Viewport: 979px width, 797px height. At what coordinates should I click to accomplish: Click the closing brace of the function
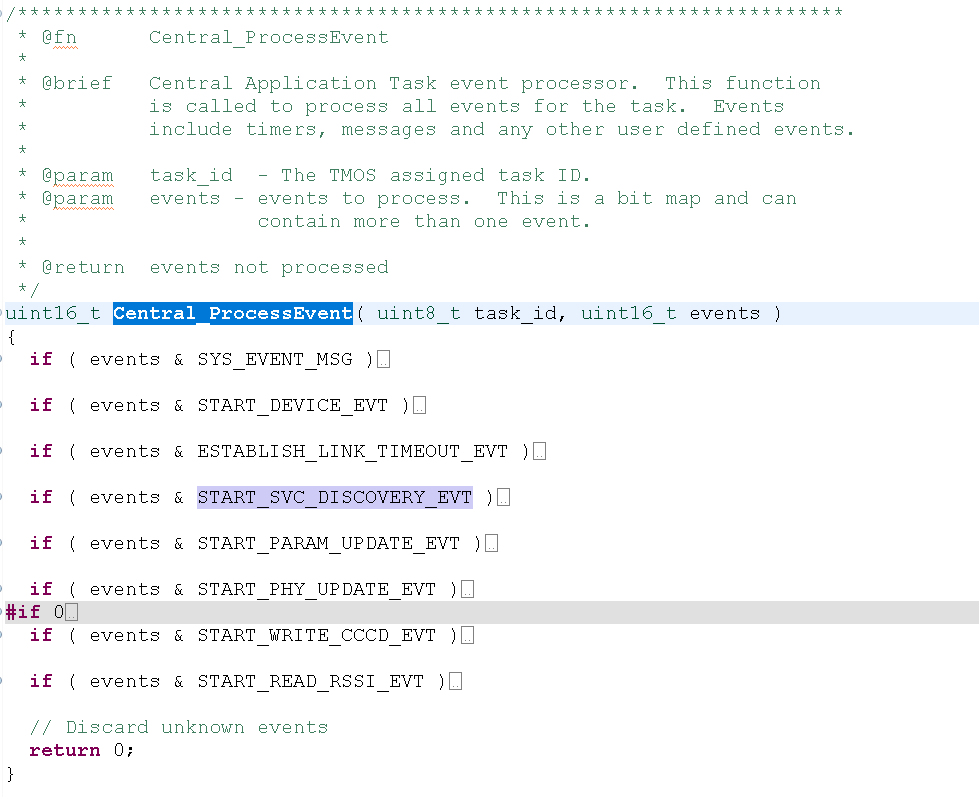10,774
